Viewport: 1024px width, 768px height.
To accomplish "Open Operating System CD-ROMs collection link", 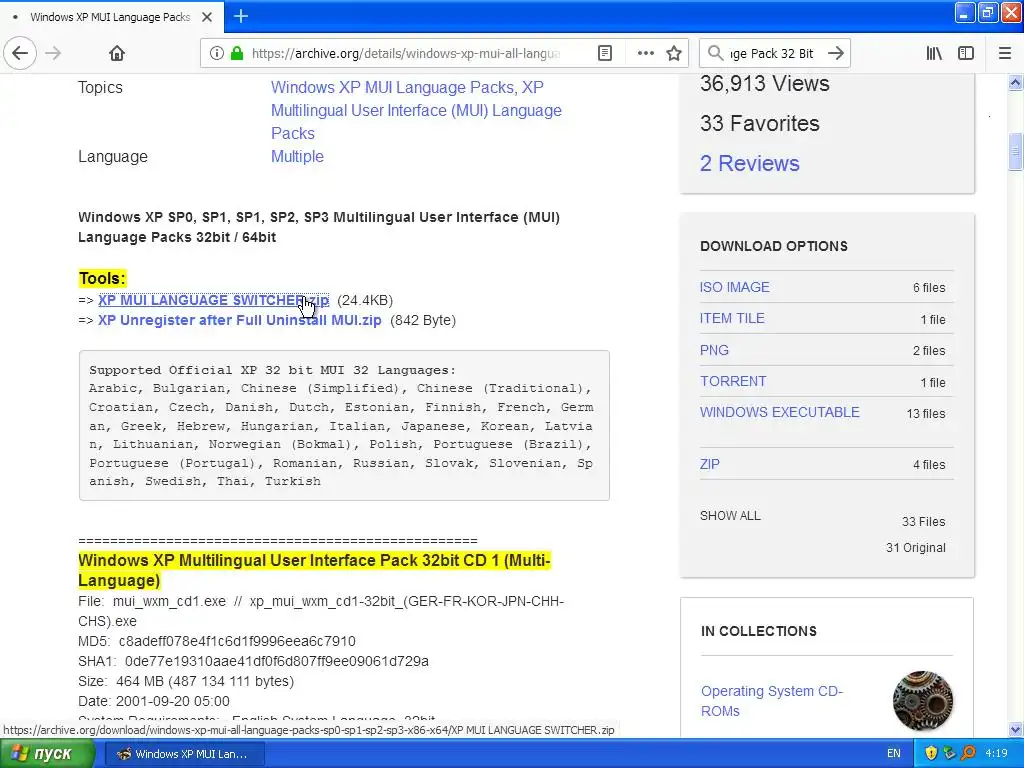I will pos(772,701).
